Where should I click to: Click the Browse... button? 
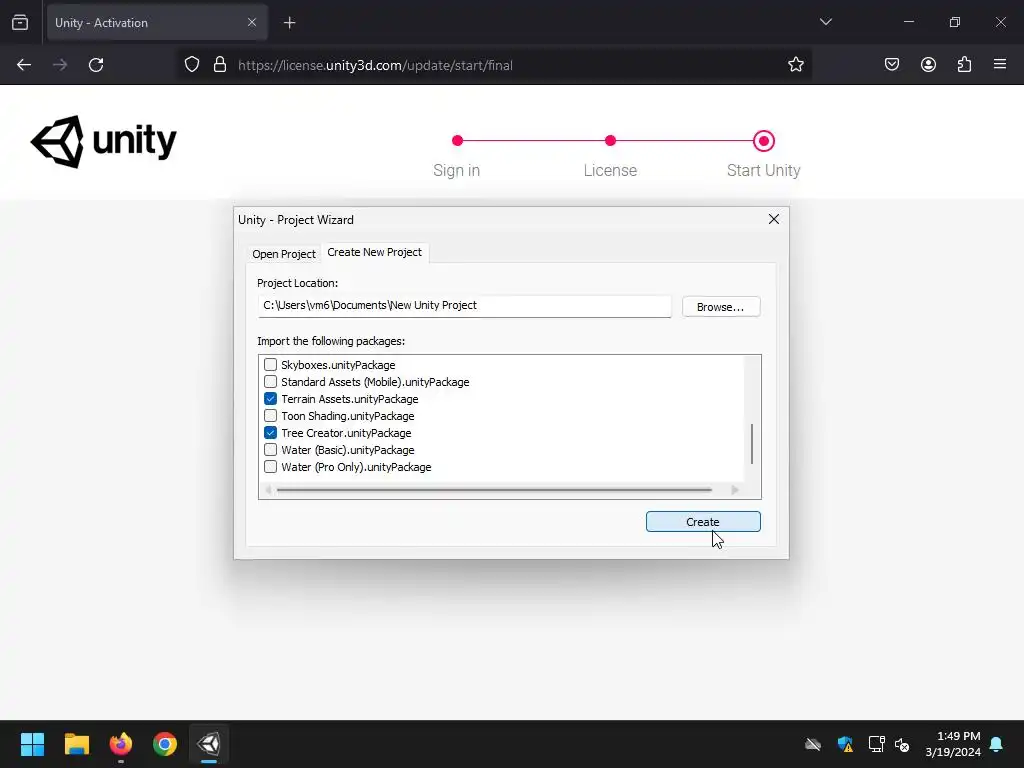tap(720, 306)
